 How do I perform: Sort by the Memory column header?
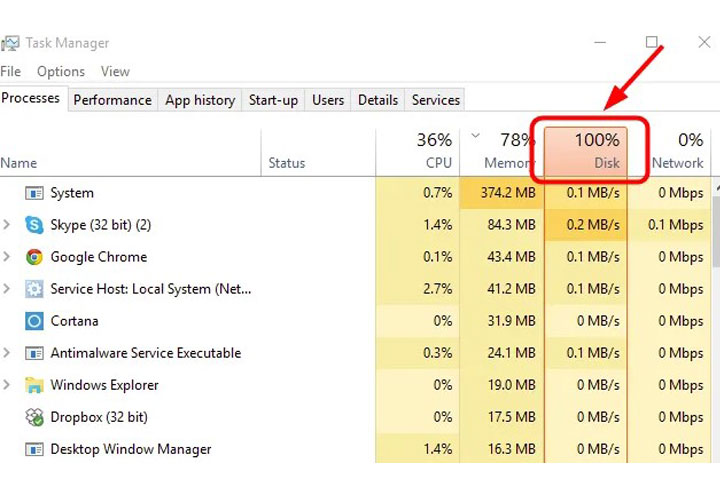pyautogui.click(x=502, y=152)
